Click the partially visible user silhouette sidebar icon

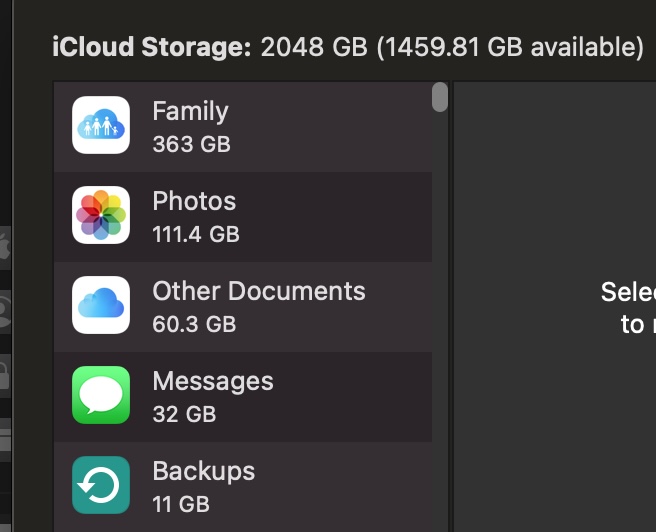coord(5,311)
